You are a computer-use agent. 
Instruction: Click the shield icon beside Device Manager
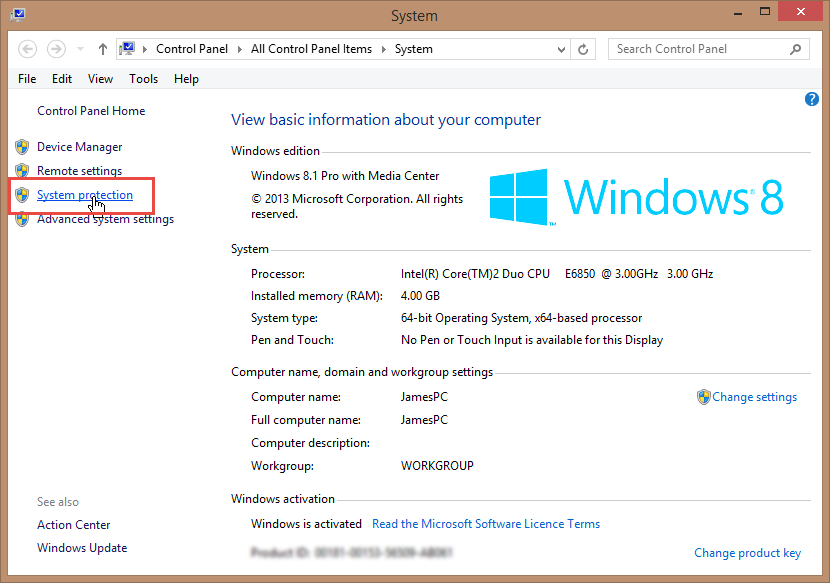22,147
